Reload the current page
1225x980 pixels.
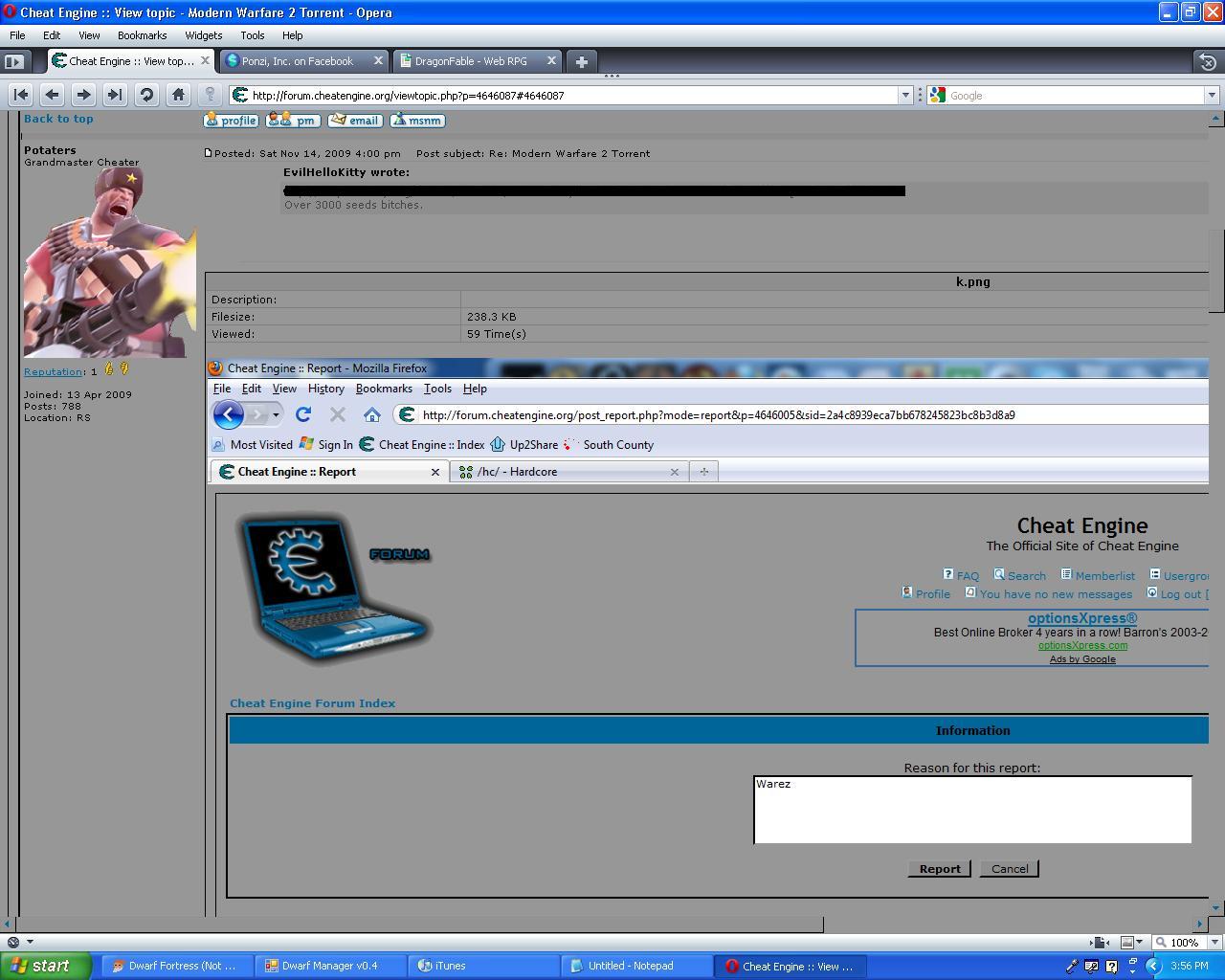(146, 95)
